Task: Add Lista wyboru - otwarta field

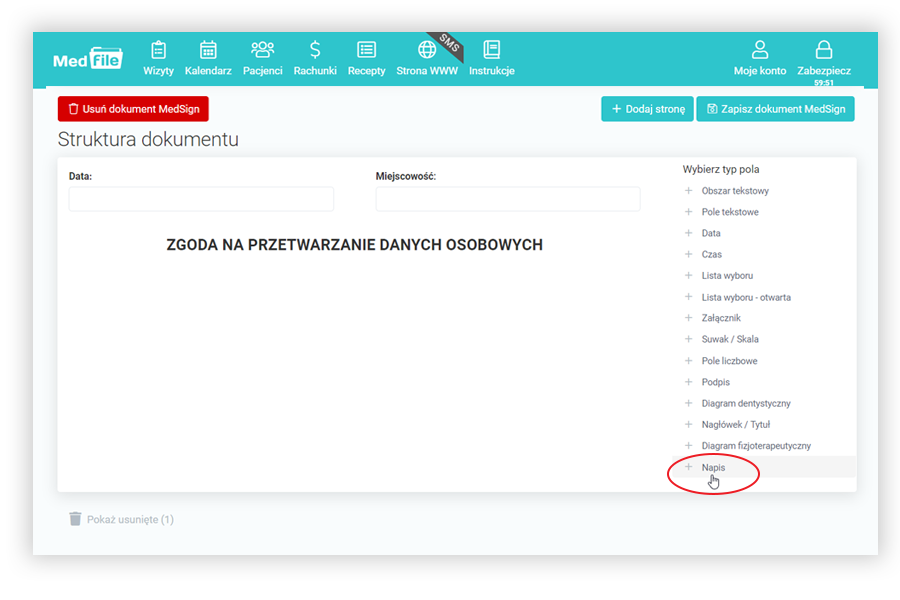Action: 745,297
